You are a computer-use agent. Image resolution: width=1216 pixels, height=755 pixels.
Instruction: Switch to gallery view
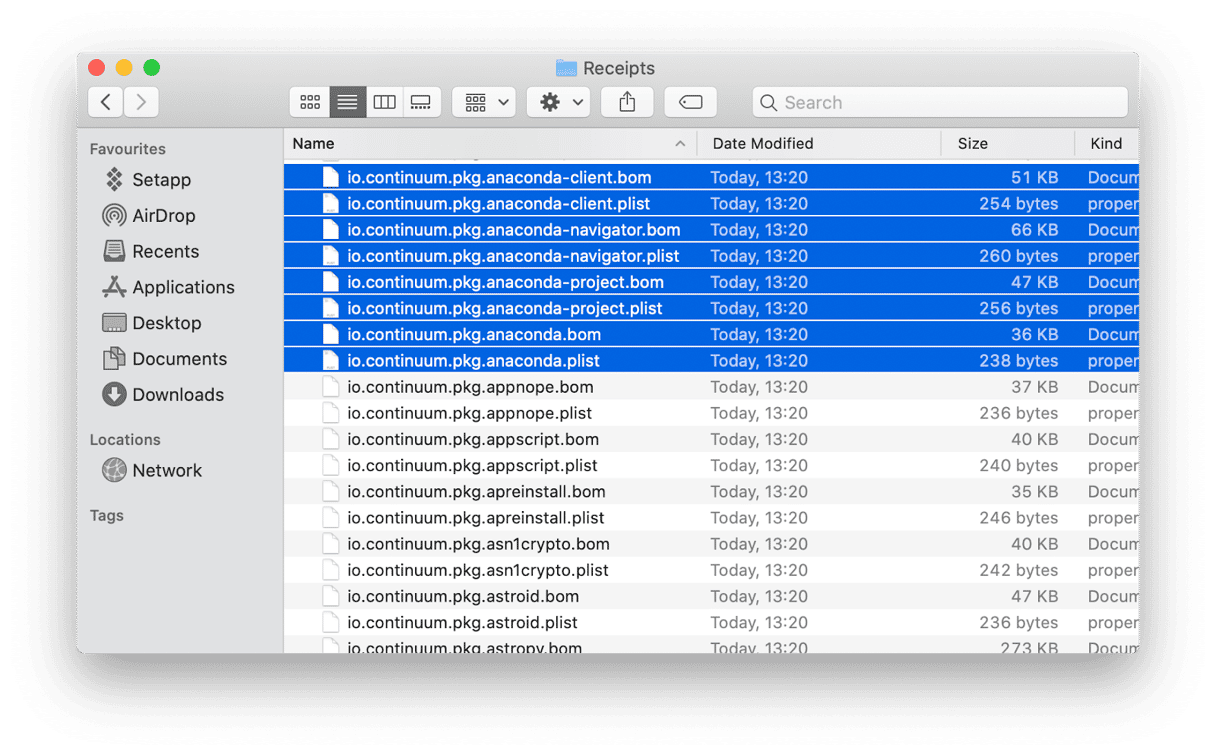click(x=421, y=102)
